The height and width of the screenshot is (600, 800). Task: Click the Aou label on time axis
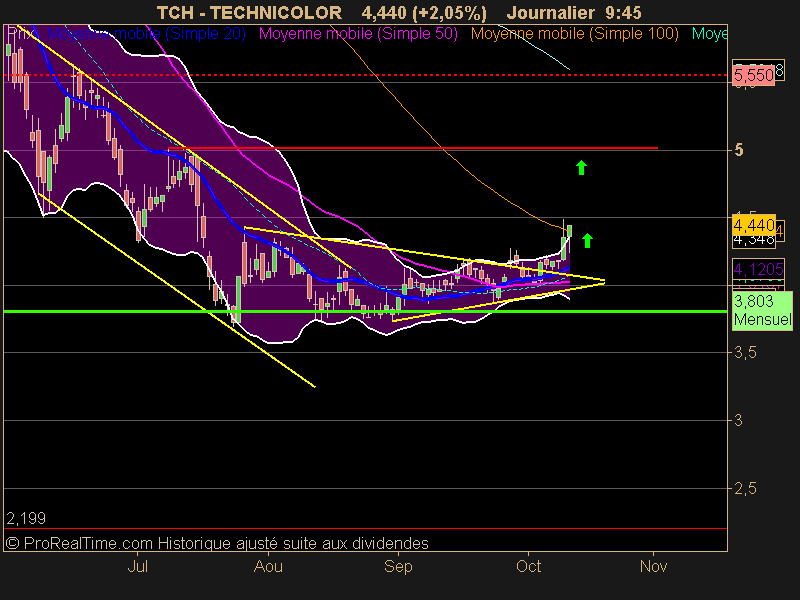pyautogui.click(x=268, y=566)
